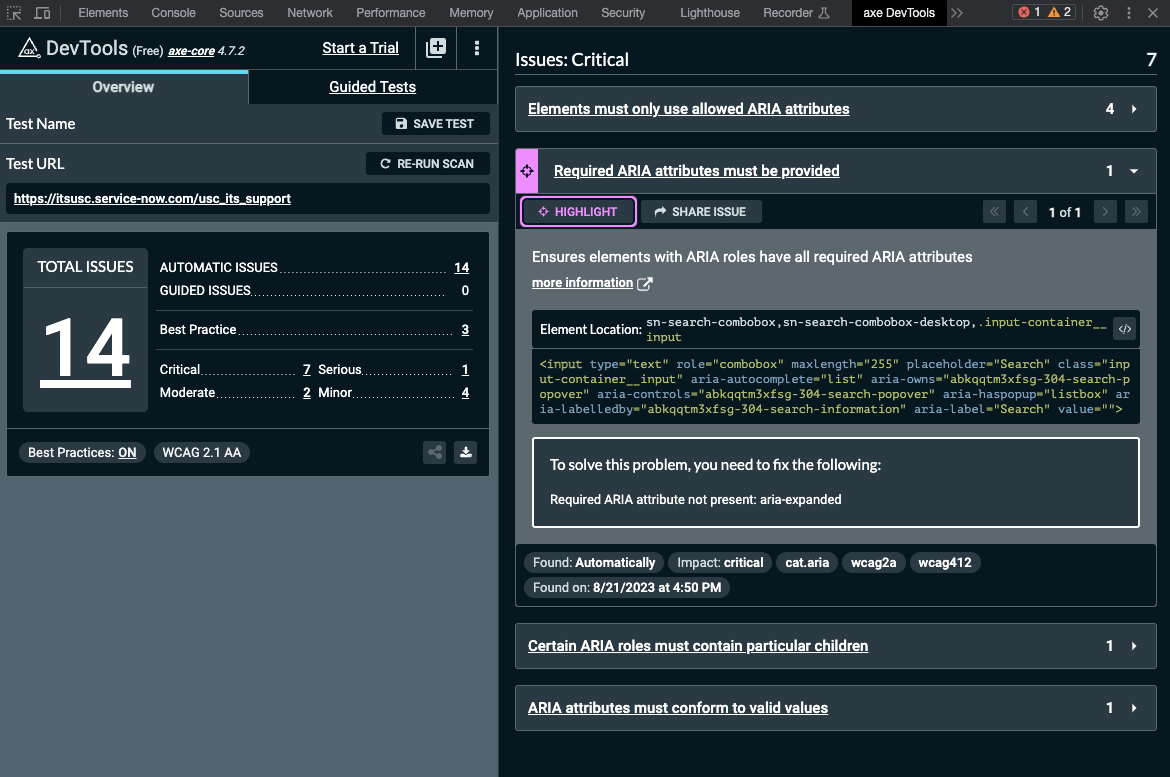This screenshot has height=777, width=1170.
Task: Click the Best Practice count 3
Action: 465,329
